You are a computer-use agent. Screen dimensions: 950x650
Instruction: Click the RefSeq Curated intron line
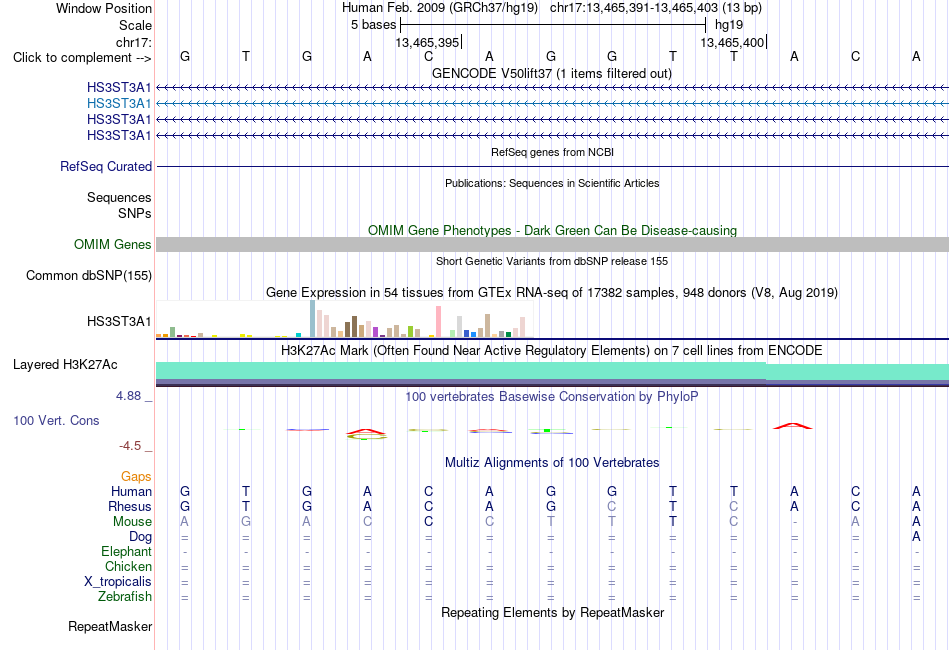[552, 167]
